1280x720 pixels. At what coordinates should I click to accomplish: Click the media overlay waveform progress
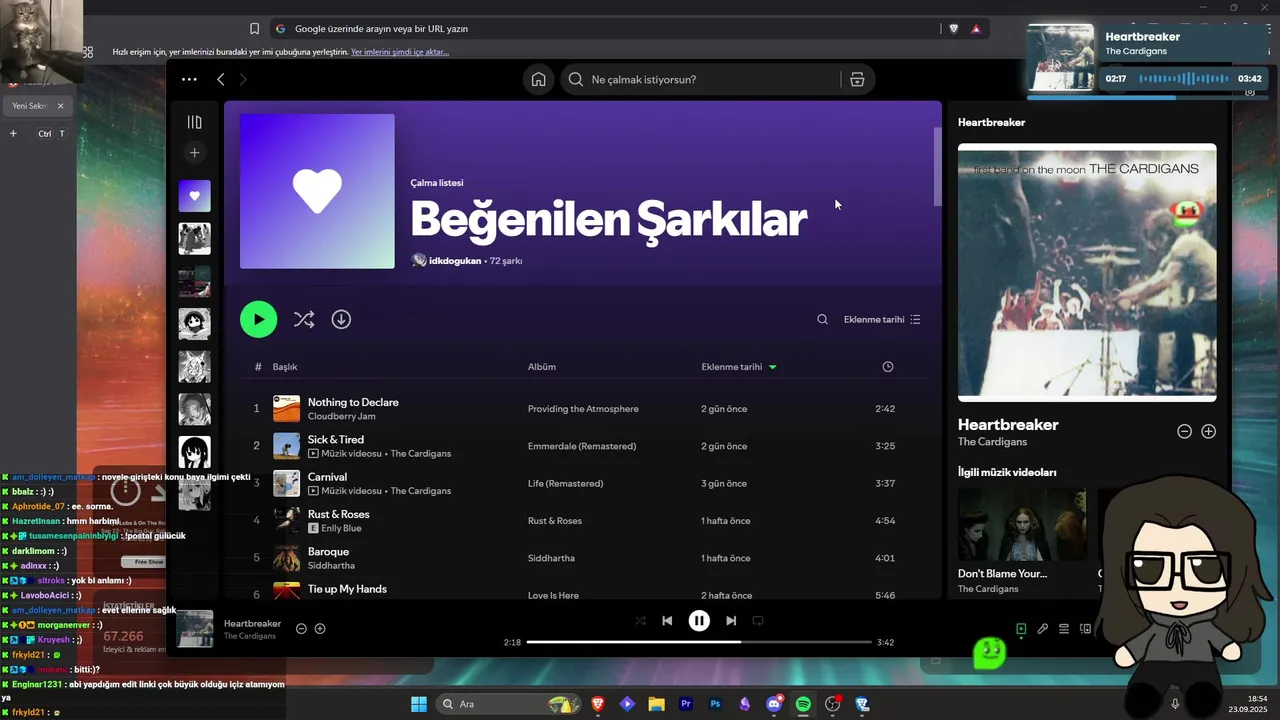1183,78
